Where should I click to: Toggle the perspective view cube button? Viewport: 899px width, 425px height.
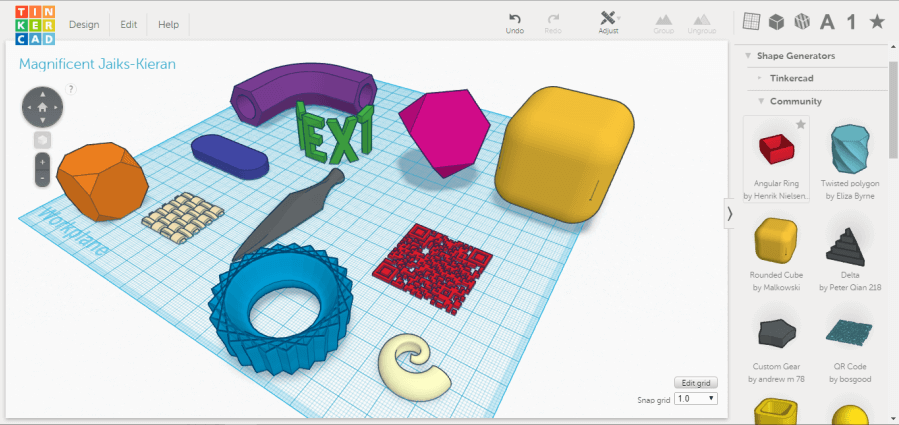pyautogui.click(x=43, y=138)
